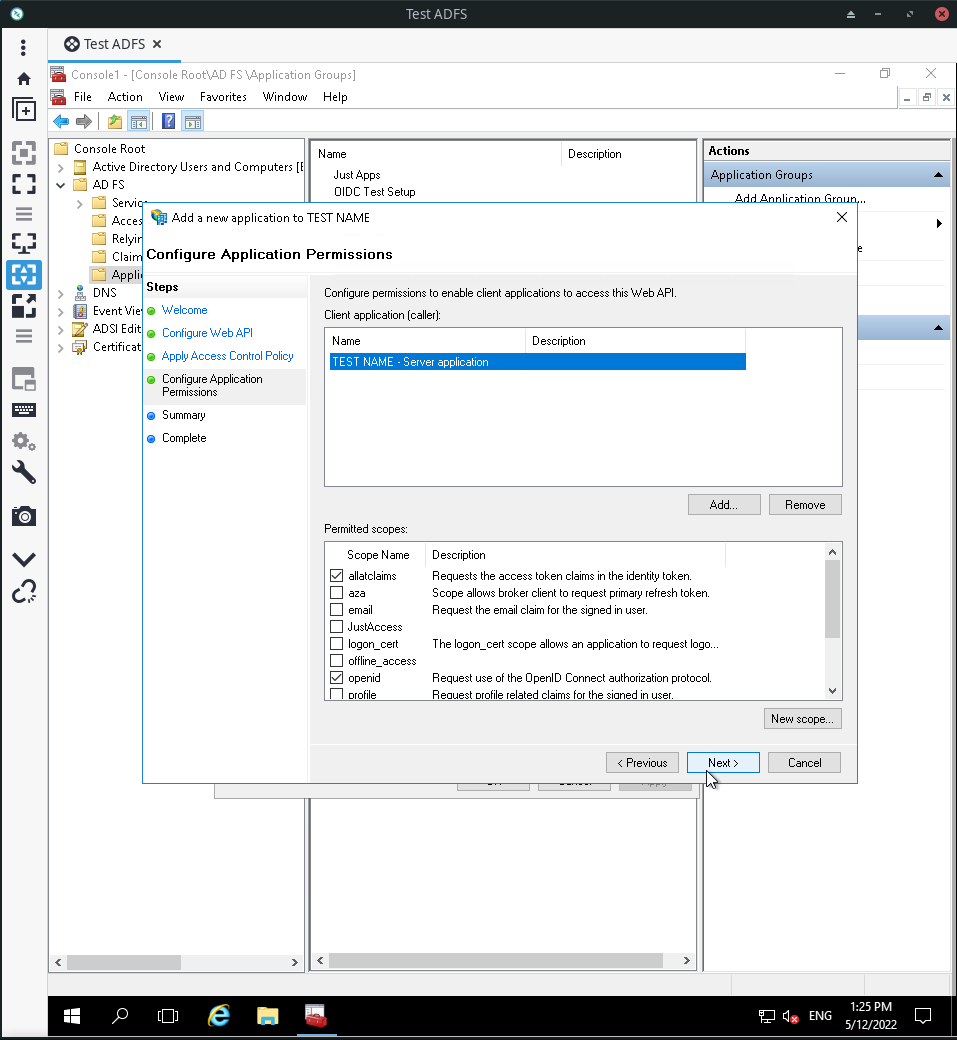Click the permitted scopes scrollbar down arrow
957x1040 pixels.
[832, 691]
